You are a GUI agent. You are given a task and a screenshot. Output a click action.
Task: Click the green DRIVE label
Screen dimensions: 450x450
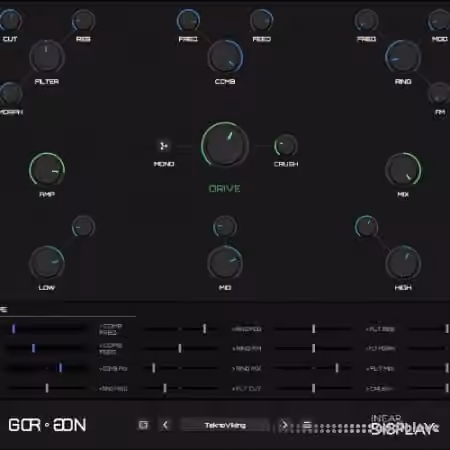(x=224, y=189)
